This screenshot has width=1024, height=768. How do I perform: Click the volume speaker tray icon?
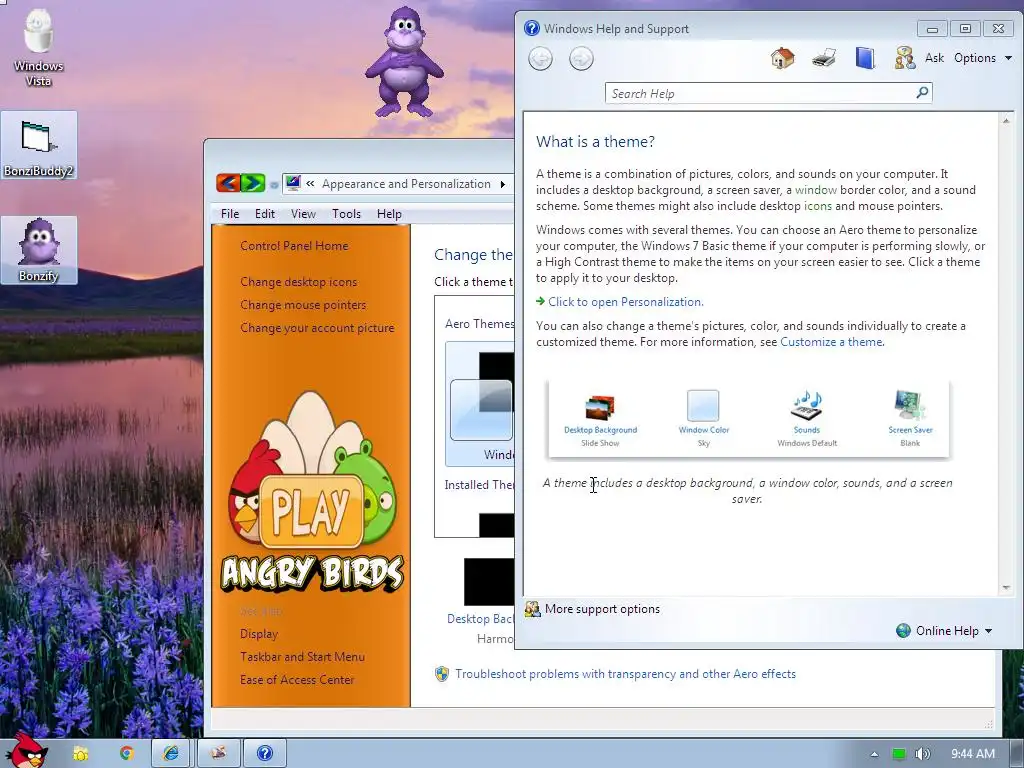pyautogui.click(x=922, y=754)
